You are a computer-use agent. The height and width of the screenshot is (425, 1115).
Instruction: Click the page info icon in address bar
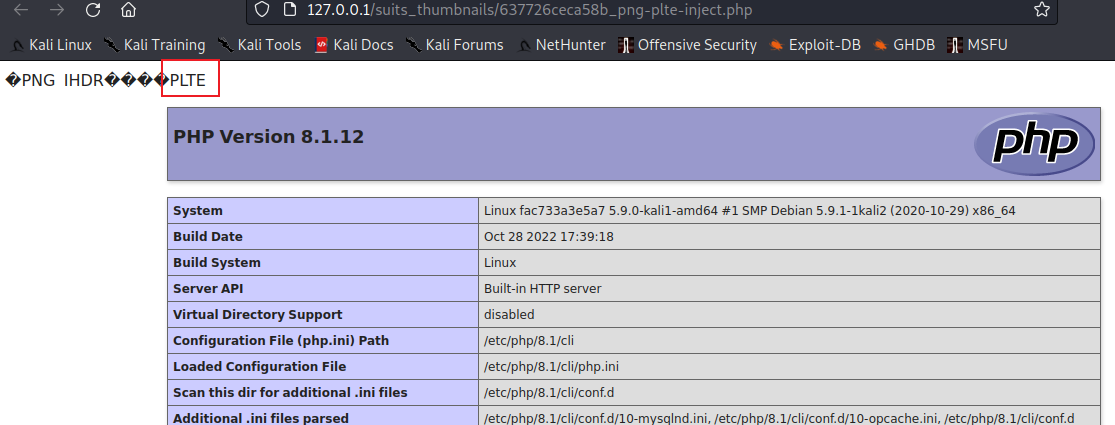[289, 9]
